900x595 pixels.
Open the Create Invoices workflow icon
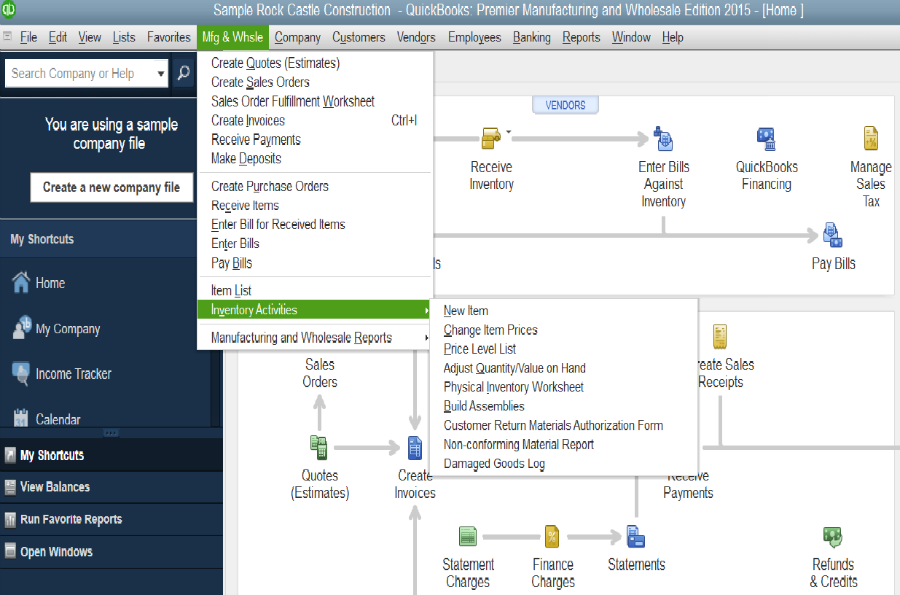point(414,448)
